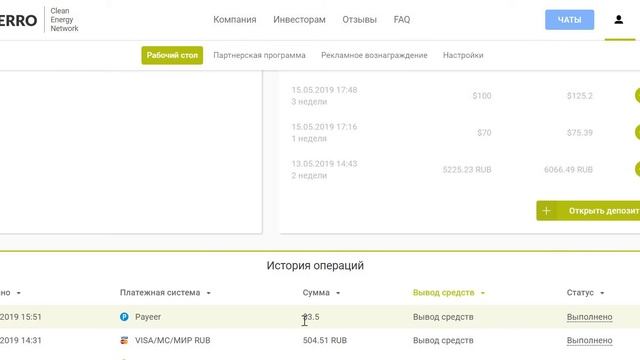Open the Вывод средств filter dropdown
Image resolution: width=640 pixels, height=360 pixels.
pyautogui.click(x=482, y=293)
